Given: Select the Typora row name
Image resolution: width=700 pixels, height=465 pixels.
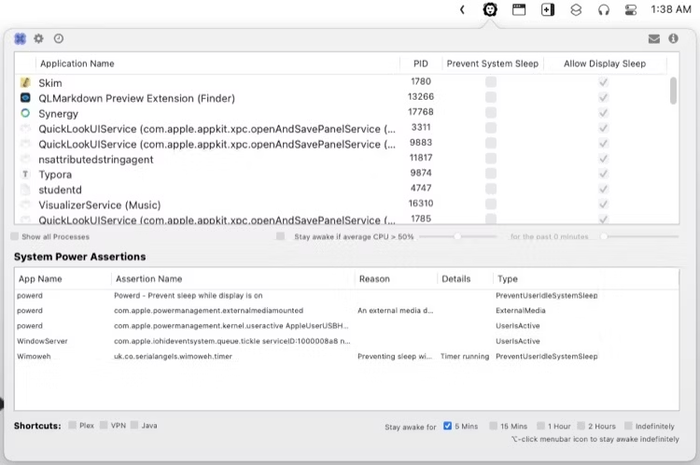Looking at the screenshot, I should point(55,174).
